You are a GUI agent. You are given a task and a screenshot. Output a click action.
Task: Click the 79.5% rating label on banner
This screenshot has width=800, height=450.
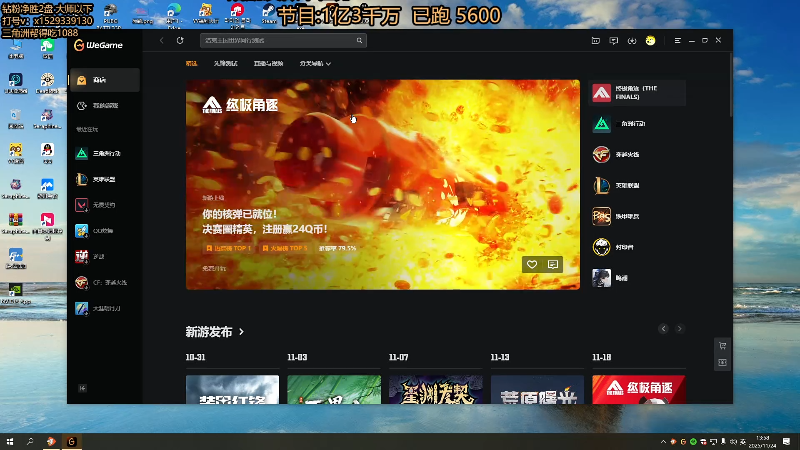(x=337, y=248)
